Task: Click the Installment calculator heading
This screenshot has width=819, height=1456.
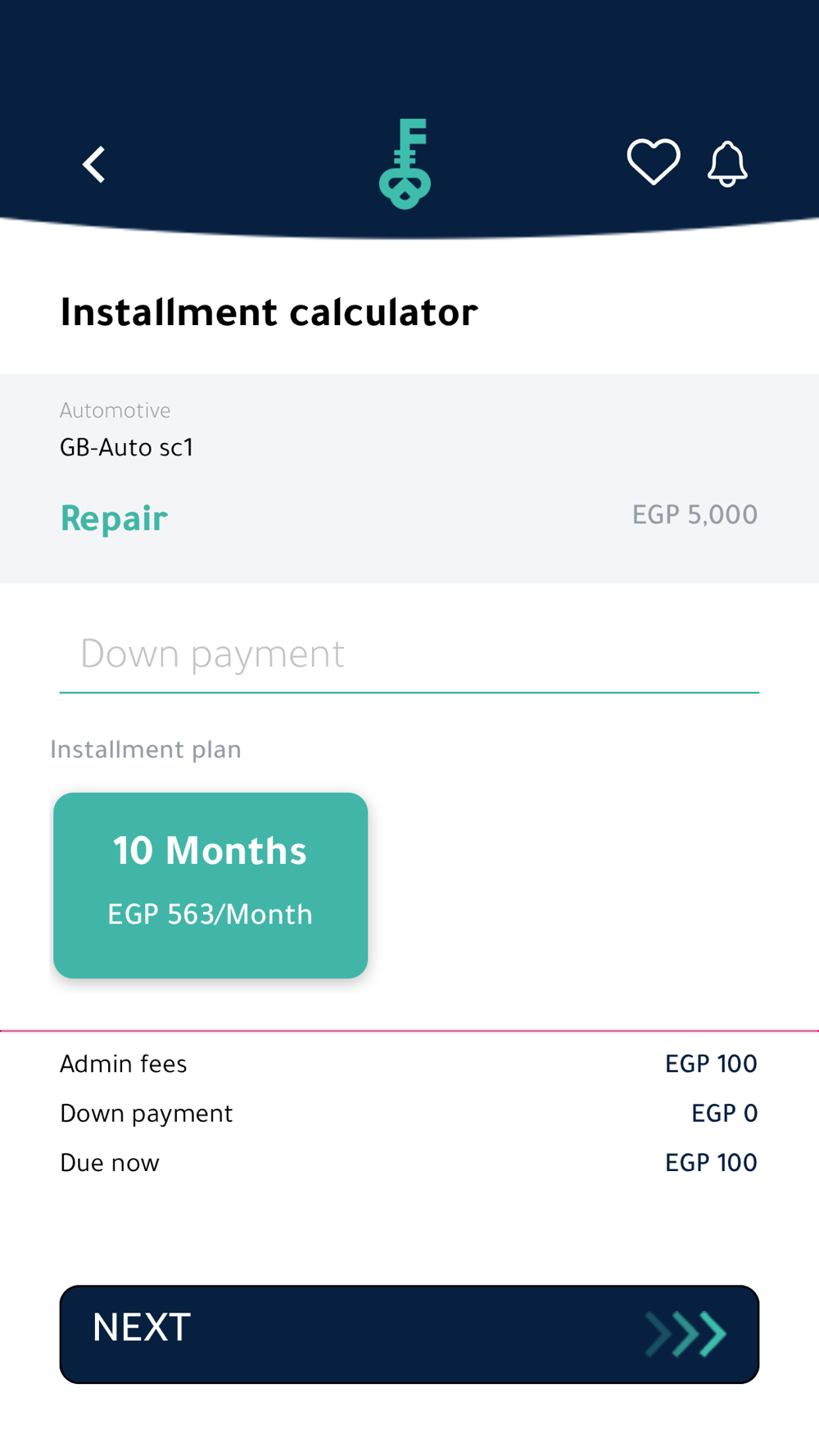Action: (x=269, y=312)
